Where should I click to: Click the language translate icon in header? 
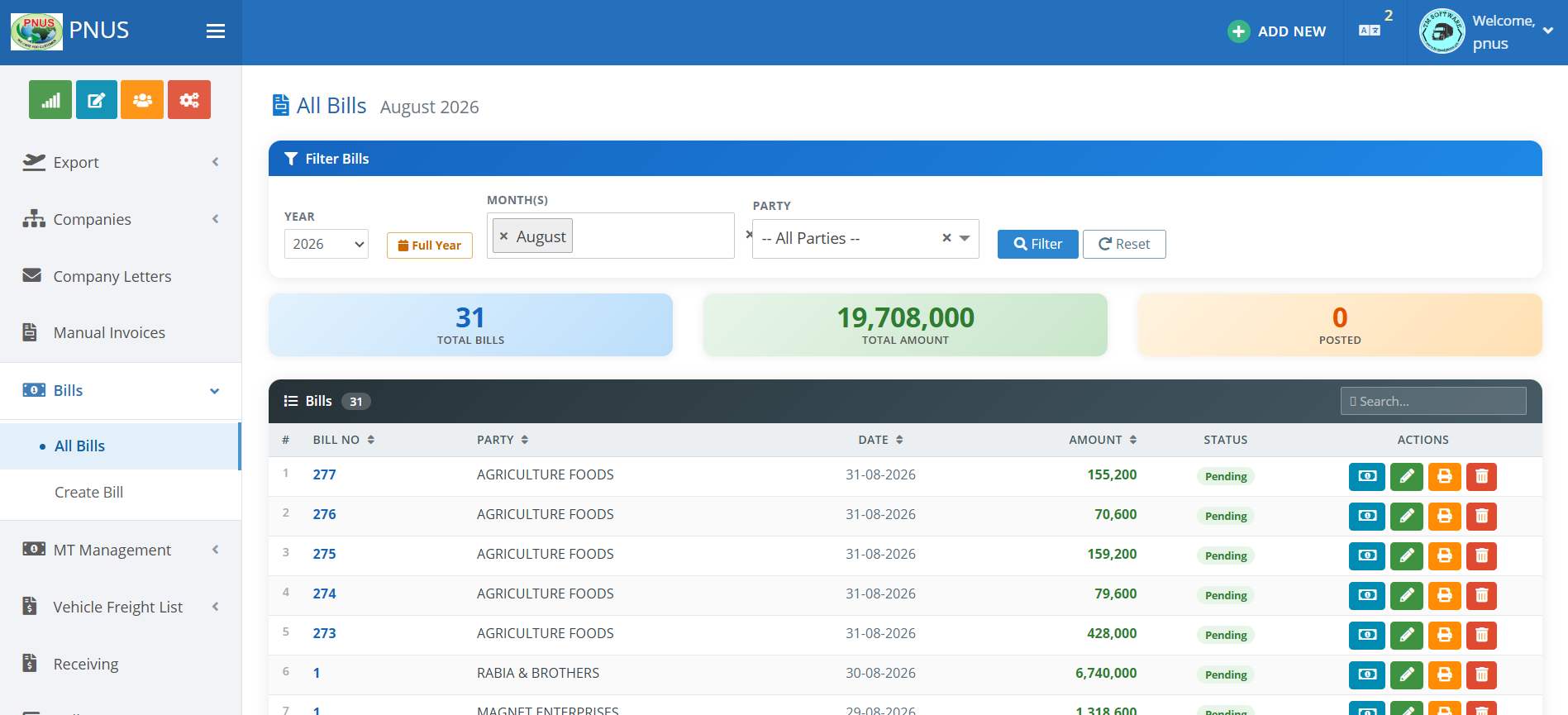click(1370, 31)
